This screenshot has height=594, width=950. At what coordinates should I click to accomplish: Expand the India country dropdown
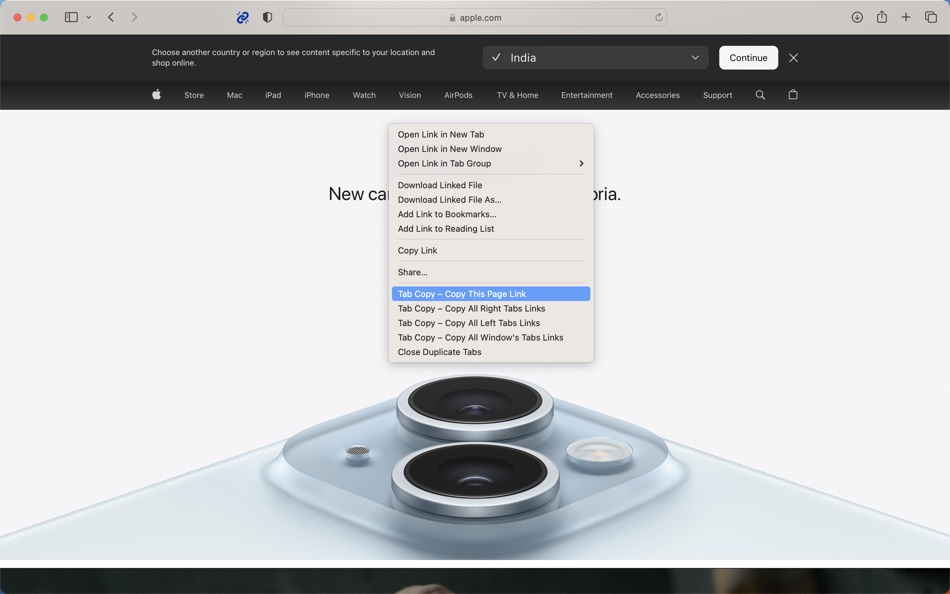pos(596,58)
